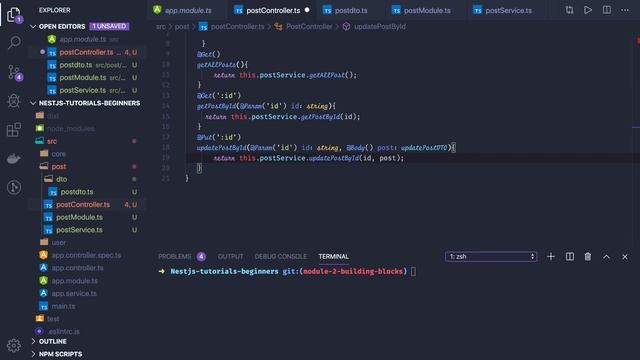
Task: Select postModule.ts in Open Editors list
Action: [x=82, y=78]
